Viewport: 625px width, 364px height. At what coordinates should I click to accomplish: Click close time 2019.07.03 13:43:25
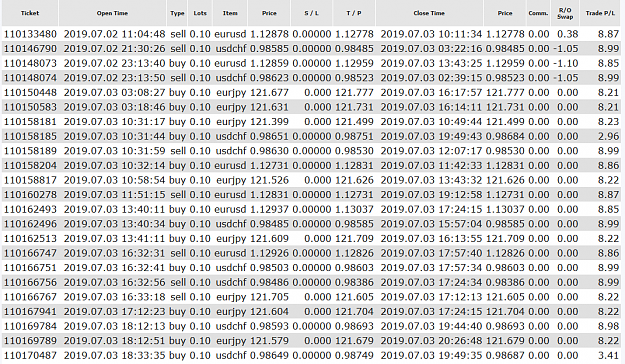pos(431,63)
